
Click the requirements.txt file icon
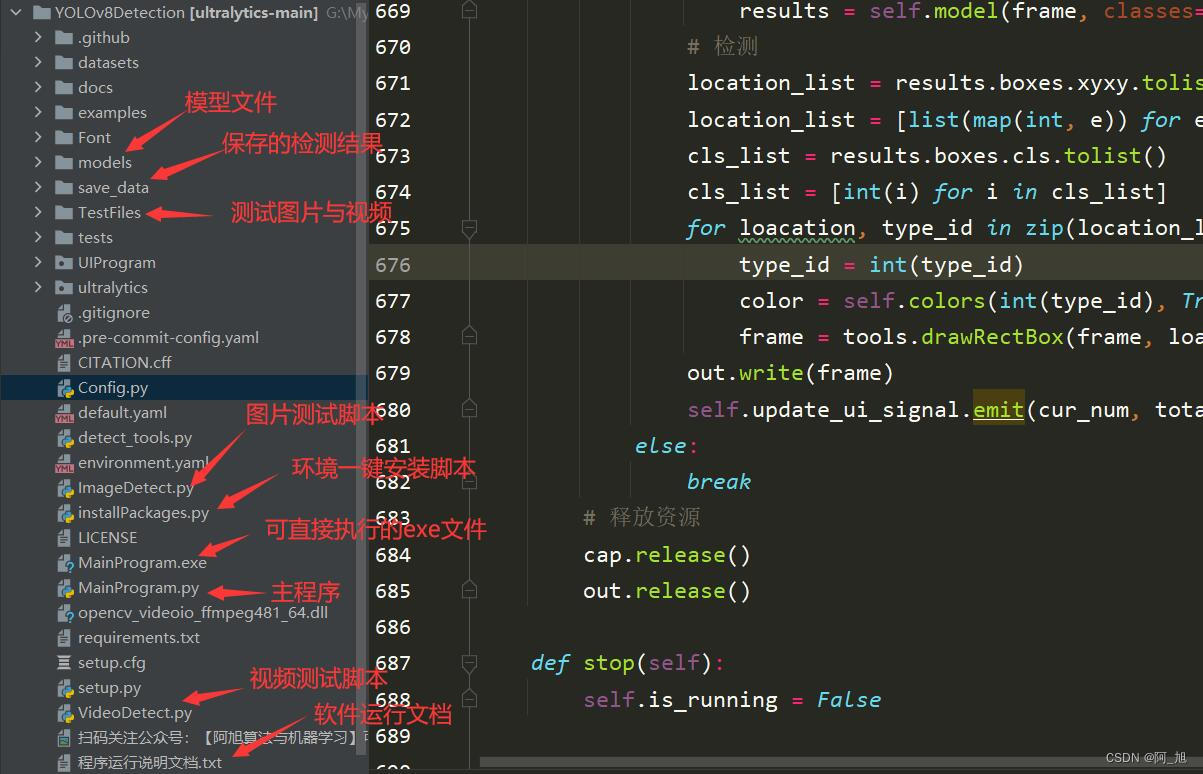(x=64, y=638)
